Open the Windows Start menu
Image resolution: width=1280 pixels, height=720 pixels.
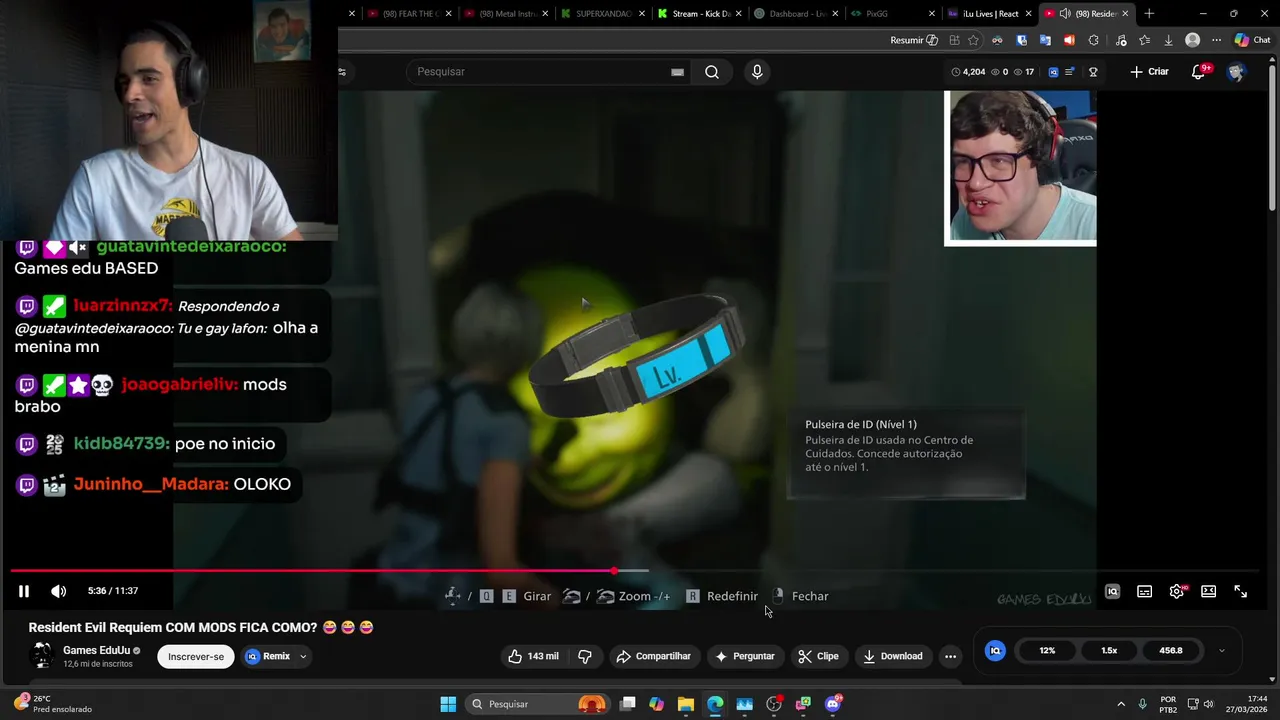click(448, 704)
